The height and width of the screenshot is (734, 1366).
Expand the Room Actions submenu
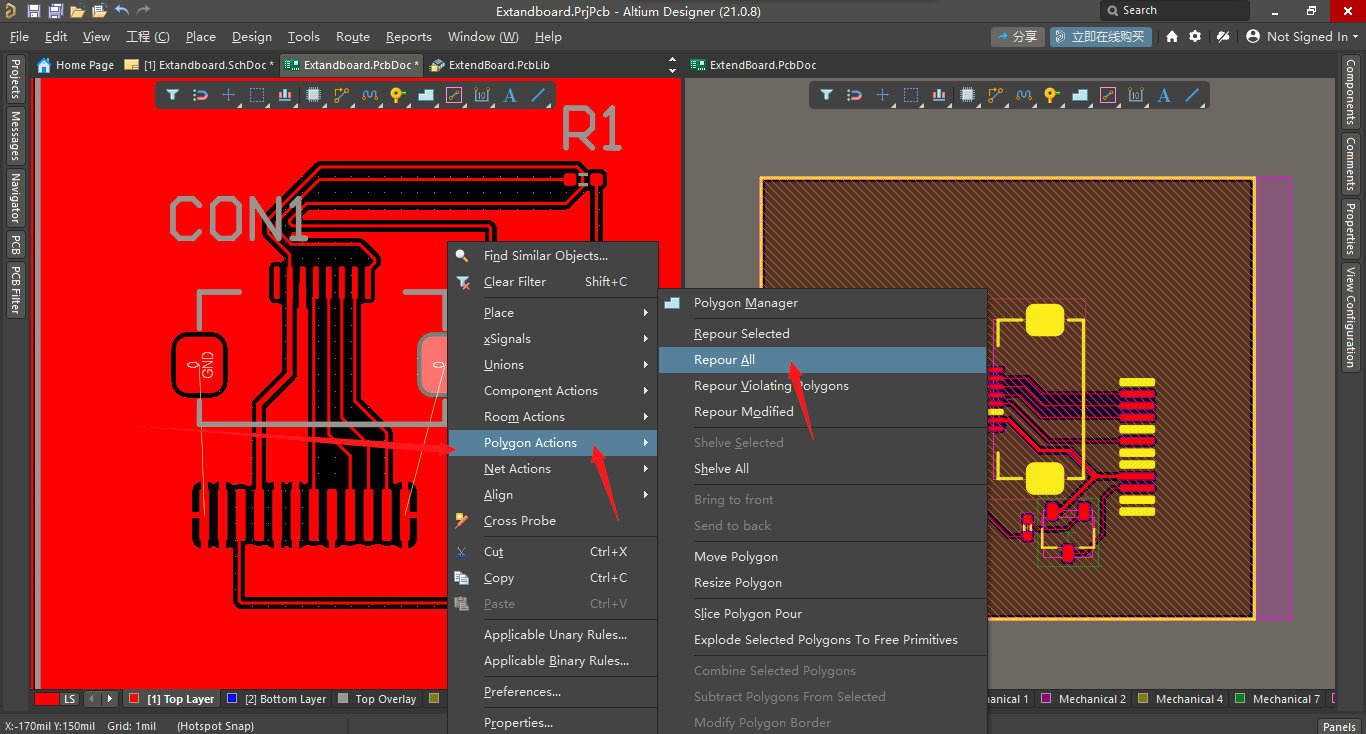[553, 416]
